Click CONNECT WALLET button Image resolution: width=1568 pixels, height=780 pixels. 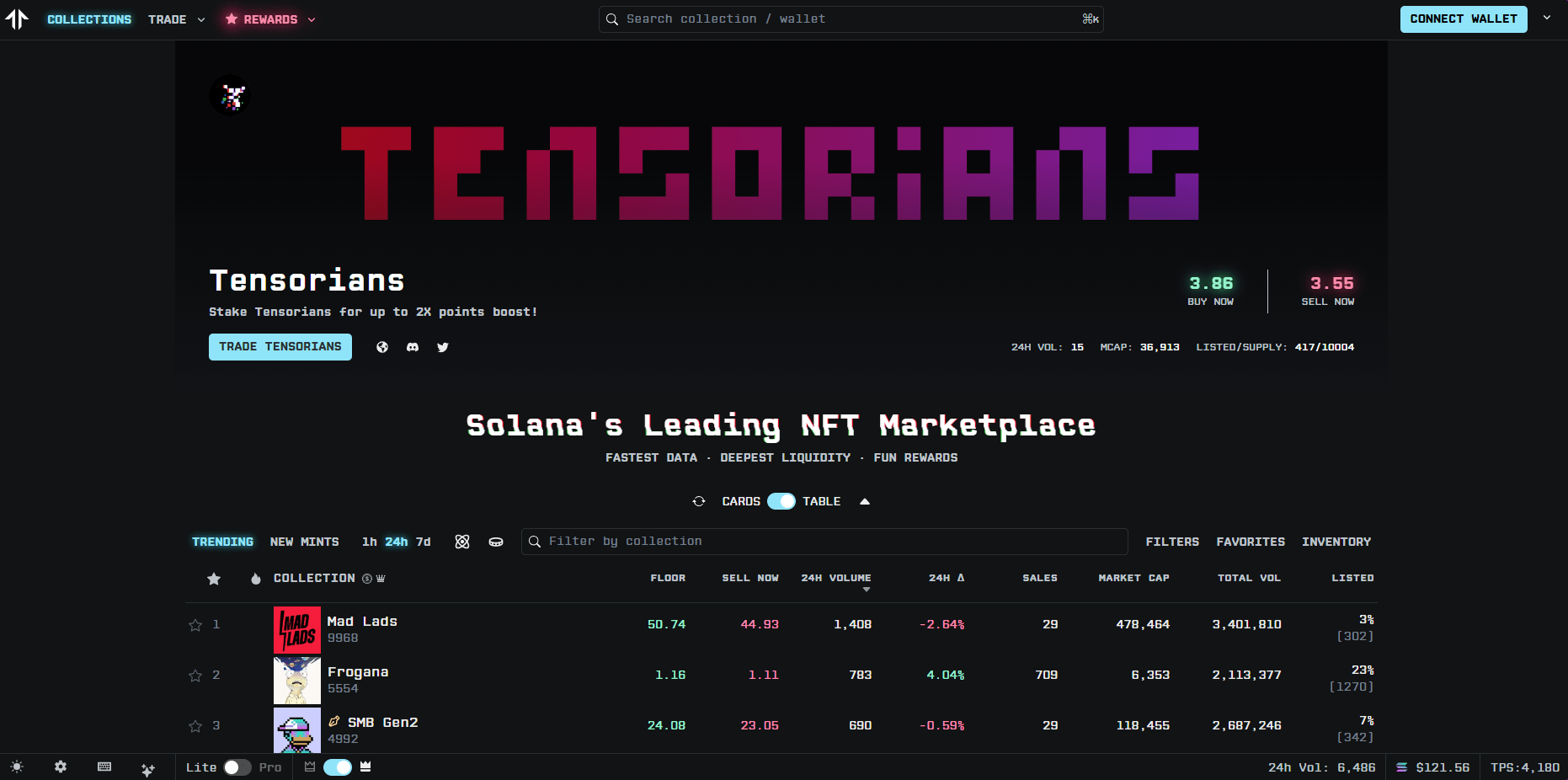coord(1464,19)
